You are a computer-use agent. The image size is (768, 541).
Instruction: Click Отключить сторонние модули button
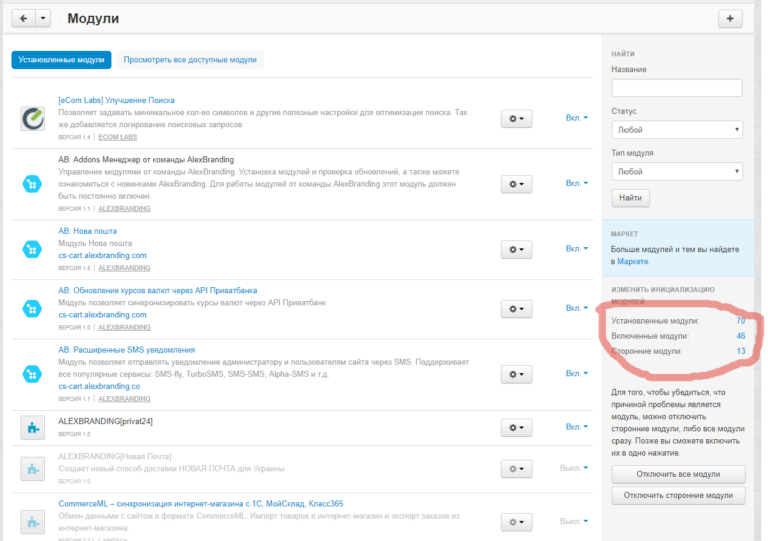[x=678, y=495]
